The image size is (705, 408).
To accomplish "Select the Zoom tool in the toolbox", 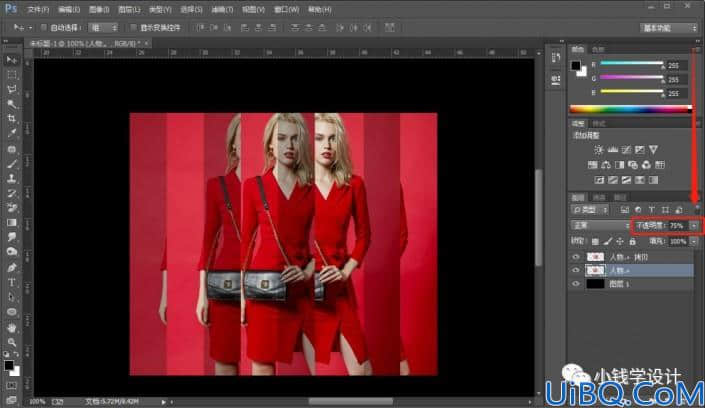I will click(12, 342).
